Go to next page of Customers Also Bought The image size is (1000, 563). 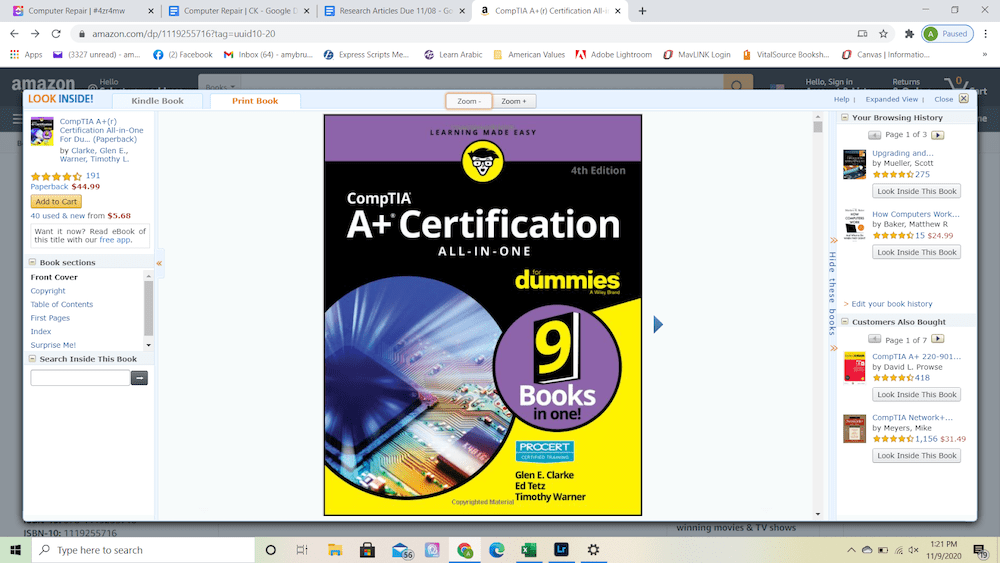click(x=938, y=339)
